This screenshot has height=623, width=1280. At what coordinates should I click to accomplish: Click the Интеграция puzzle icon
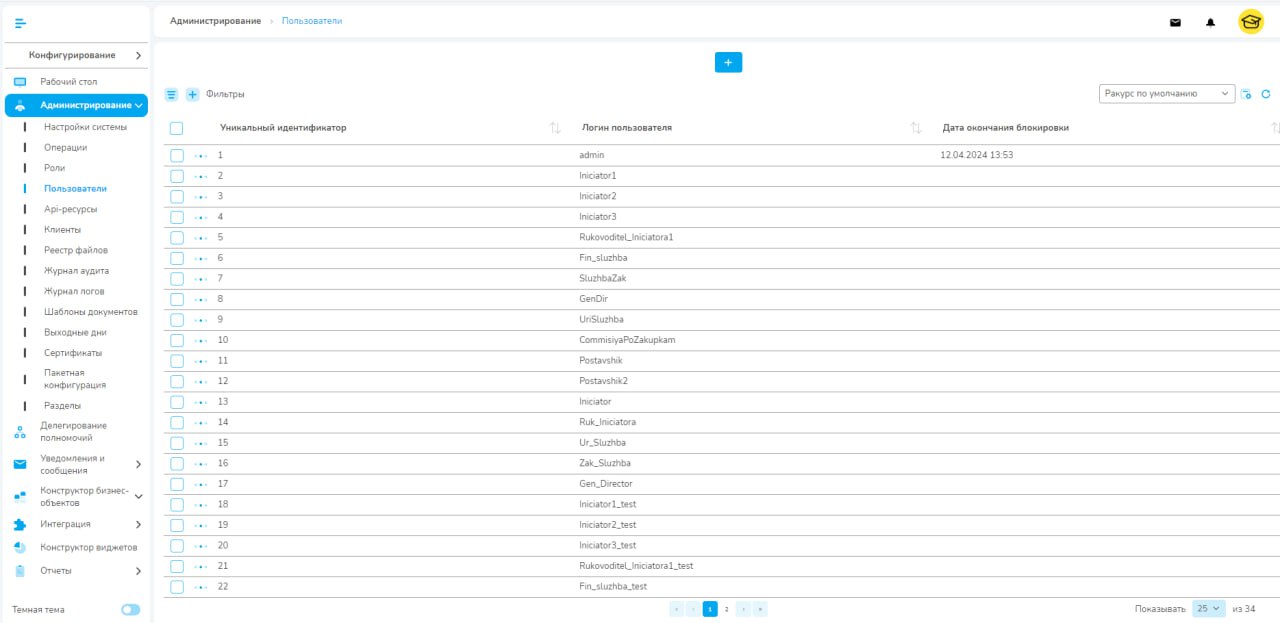[19, 524]
